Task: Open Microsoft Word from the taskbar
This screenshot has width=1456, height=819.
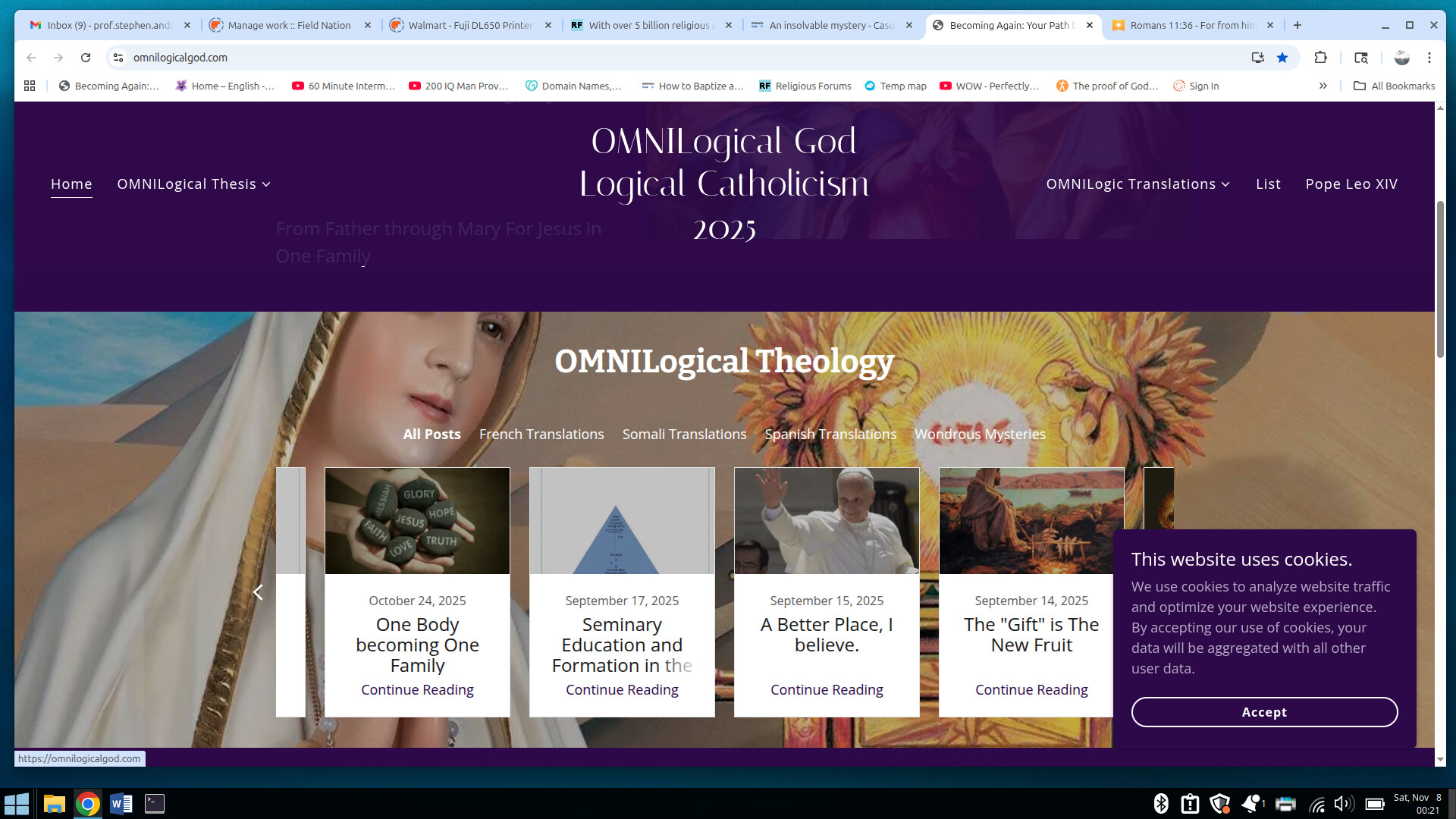Action: tap(121, 803)
